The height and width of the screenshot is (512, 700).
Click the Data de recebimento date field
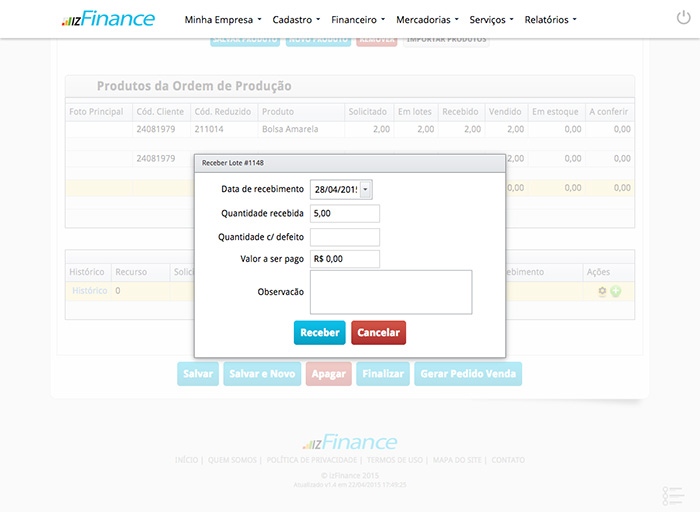pos(334,190)
